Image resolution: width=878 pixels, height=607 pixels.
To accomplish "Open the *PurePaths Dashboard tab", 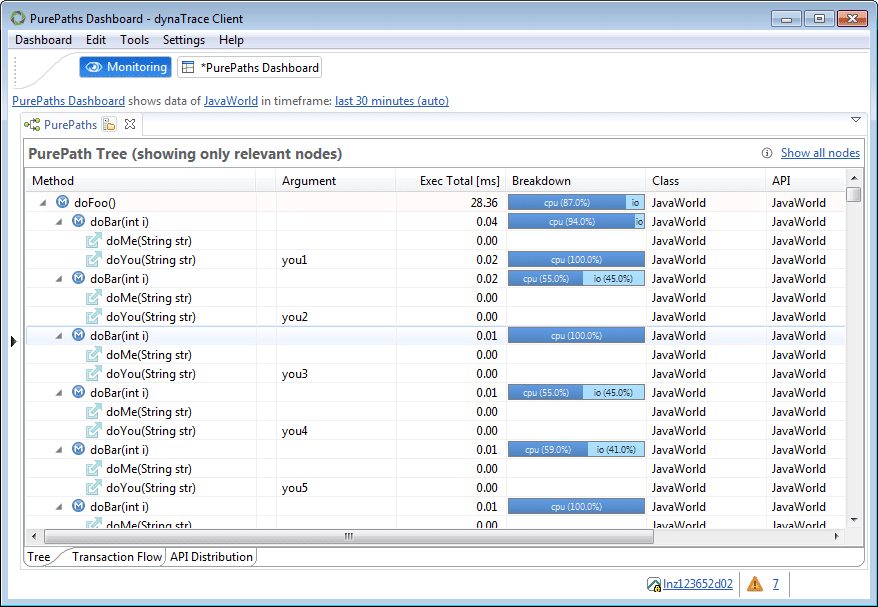I will 250,67.
